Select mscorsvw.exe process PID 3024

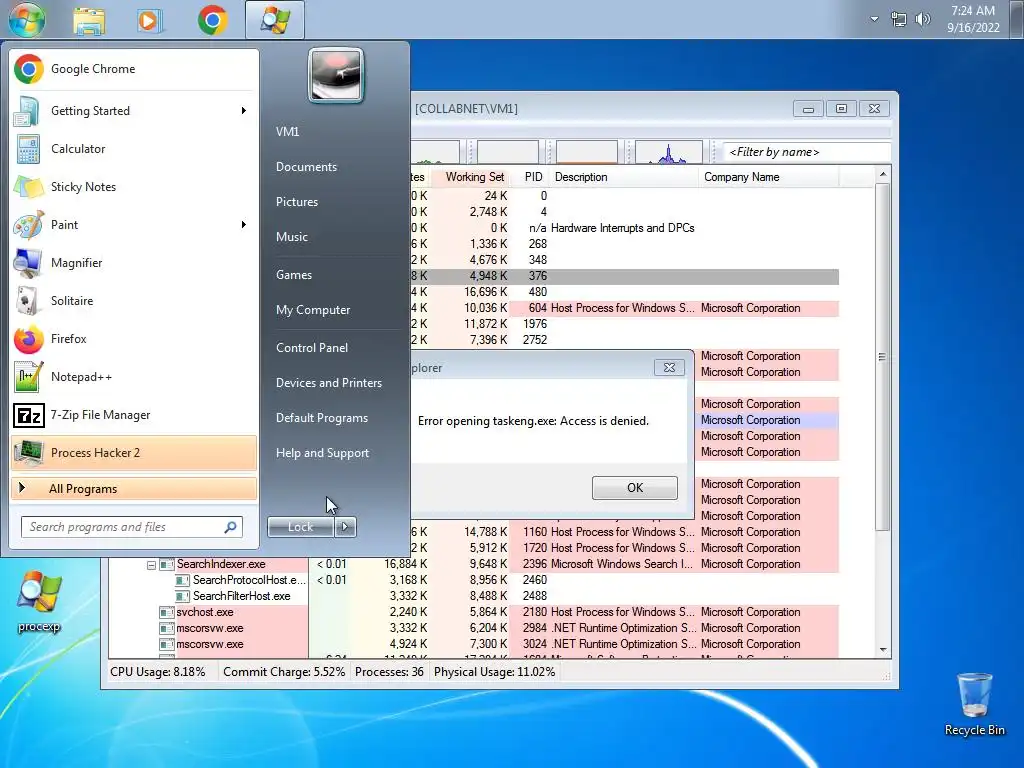click(473, 644)
